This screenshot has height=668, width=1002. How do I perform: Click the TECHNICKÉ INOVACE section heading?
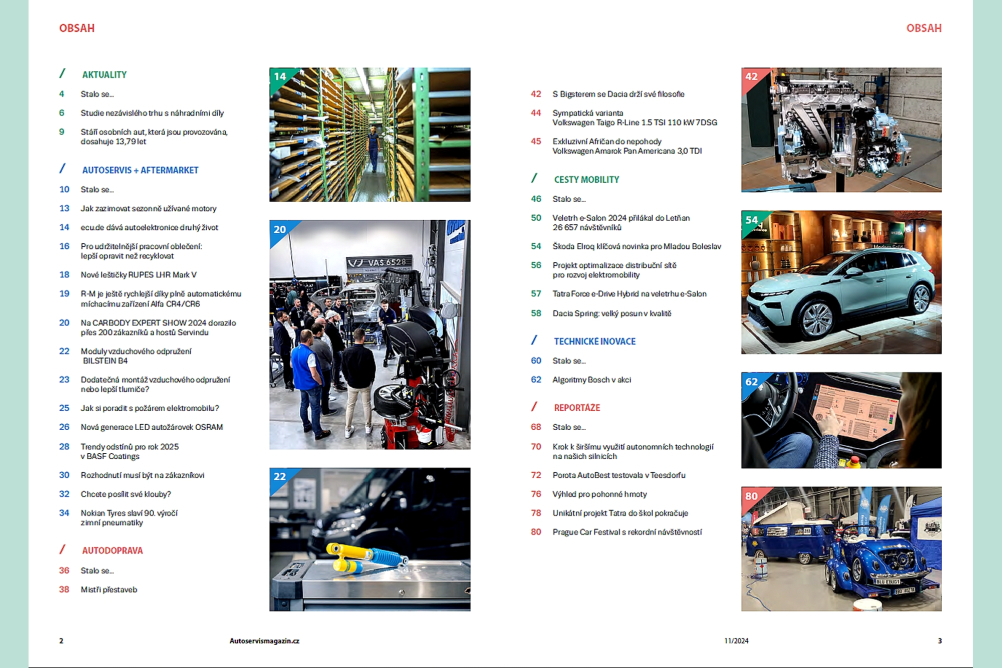click(x=595, y=341)
